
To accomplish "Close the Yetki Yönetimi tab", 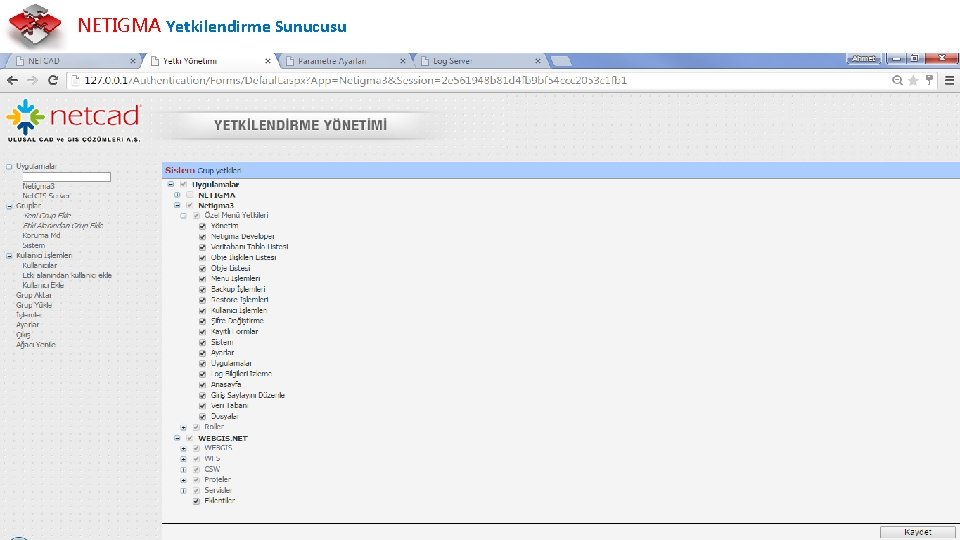I will (268, 61).
